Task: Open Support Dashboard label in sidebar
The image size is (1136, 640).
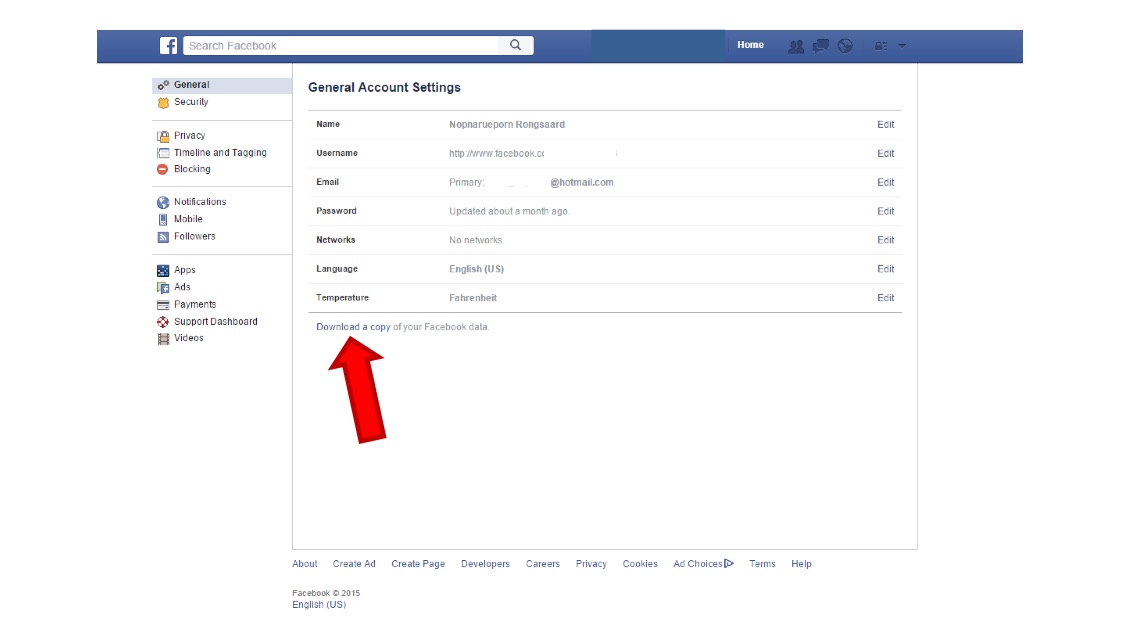Action: coord(216,322)
